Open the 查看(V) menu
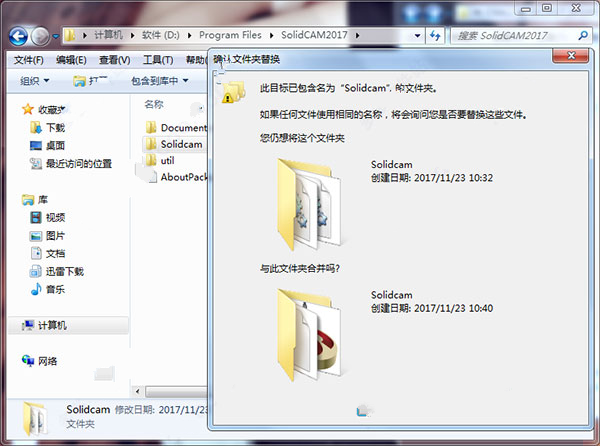 pyautogui.click(x=114, y=60)
